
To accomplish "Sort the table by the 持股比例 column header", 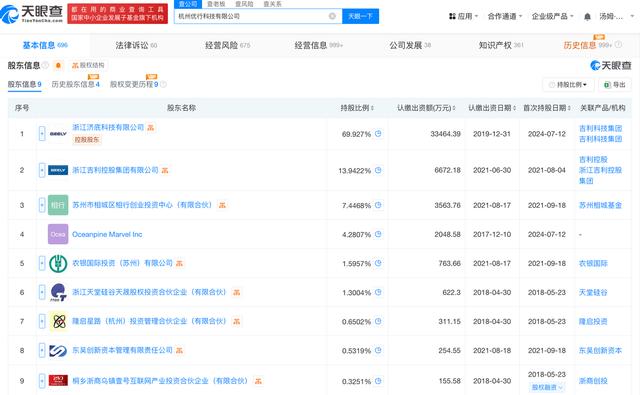I will pyautogui.click(x=357, y=108).
